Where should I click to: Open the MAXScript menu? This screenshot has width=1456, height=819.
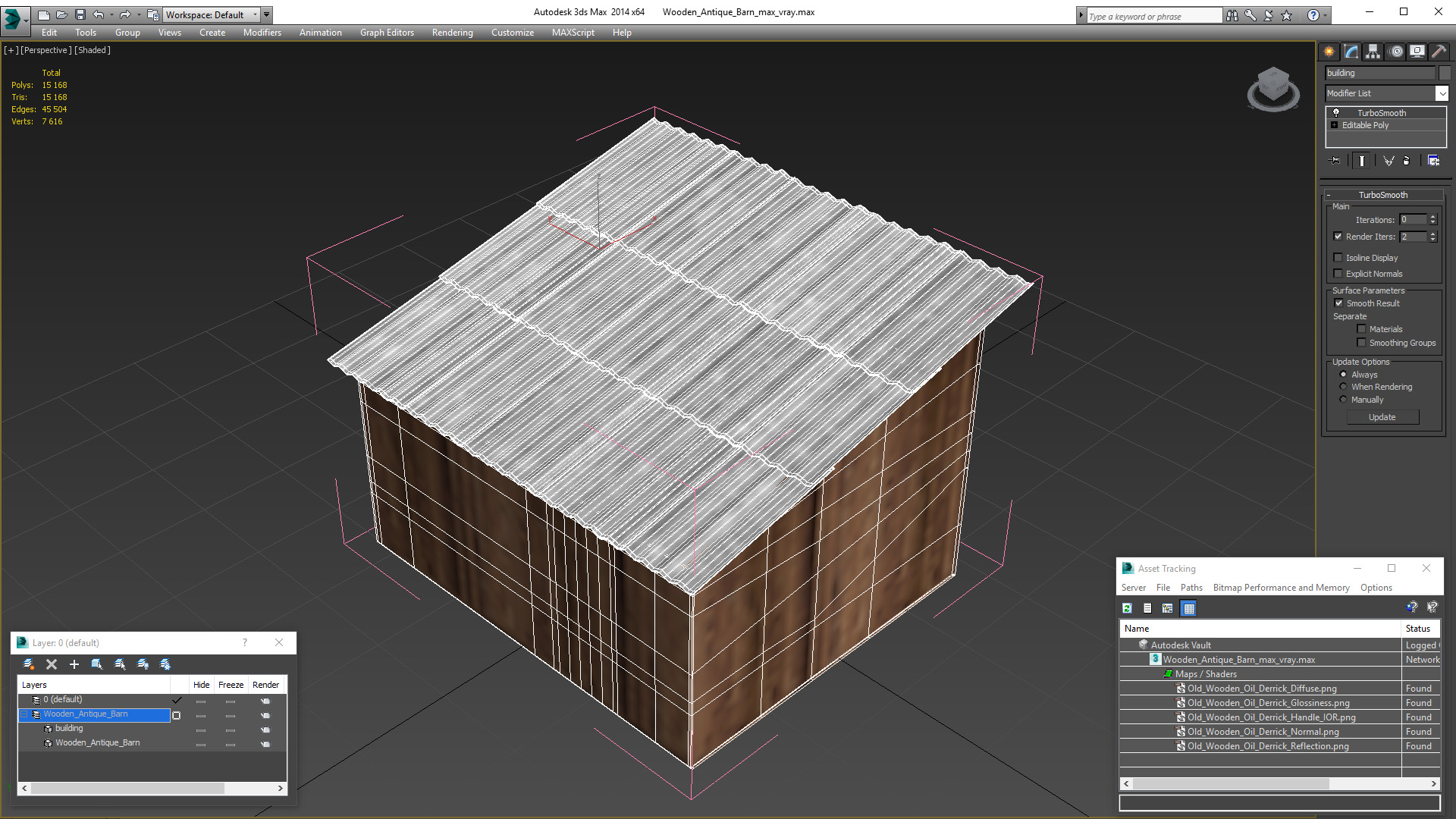573,33
